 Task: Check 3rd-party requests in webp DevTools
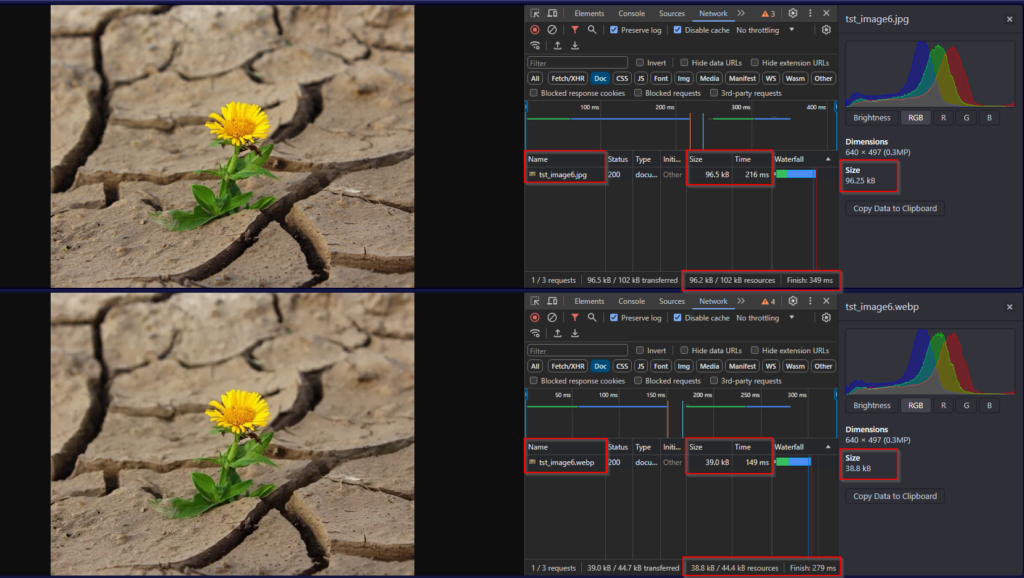[714, 381]
